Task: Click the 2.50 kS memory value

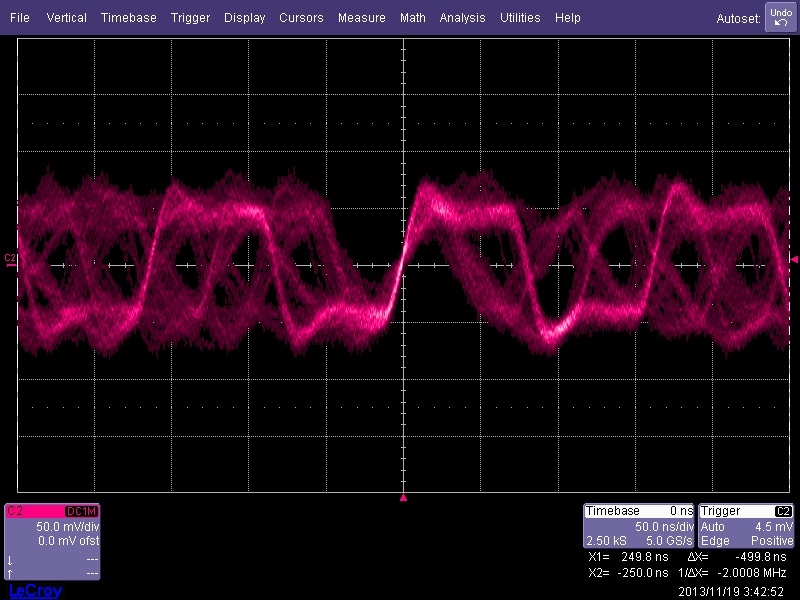Action: tap(606, 540)
